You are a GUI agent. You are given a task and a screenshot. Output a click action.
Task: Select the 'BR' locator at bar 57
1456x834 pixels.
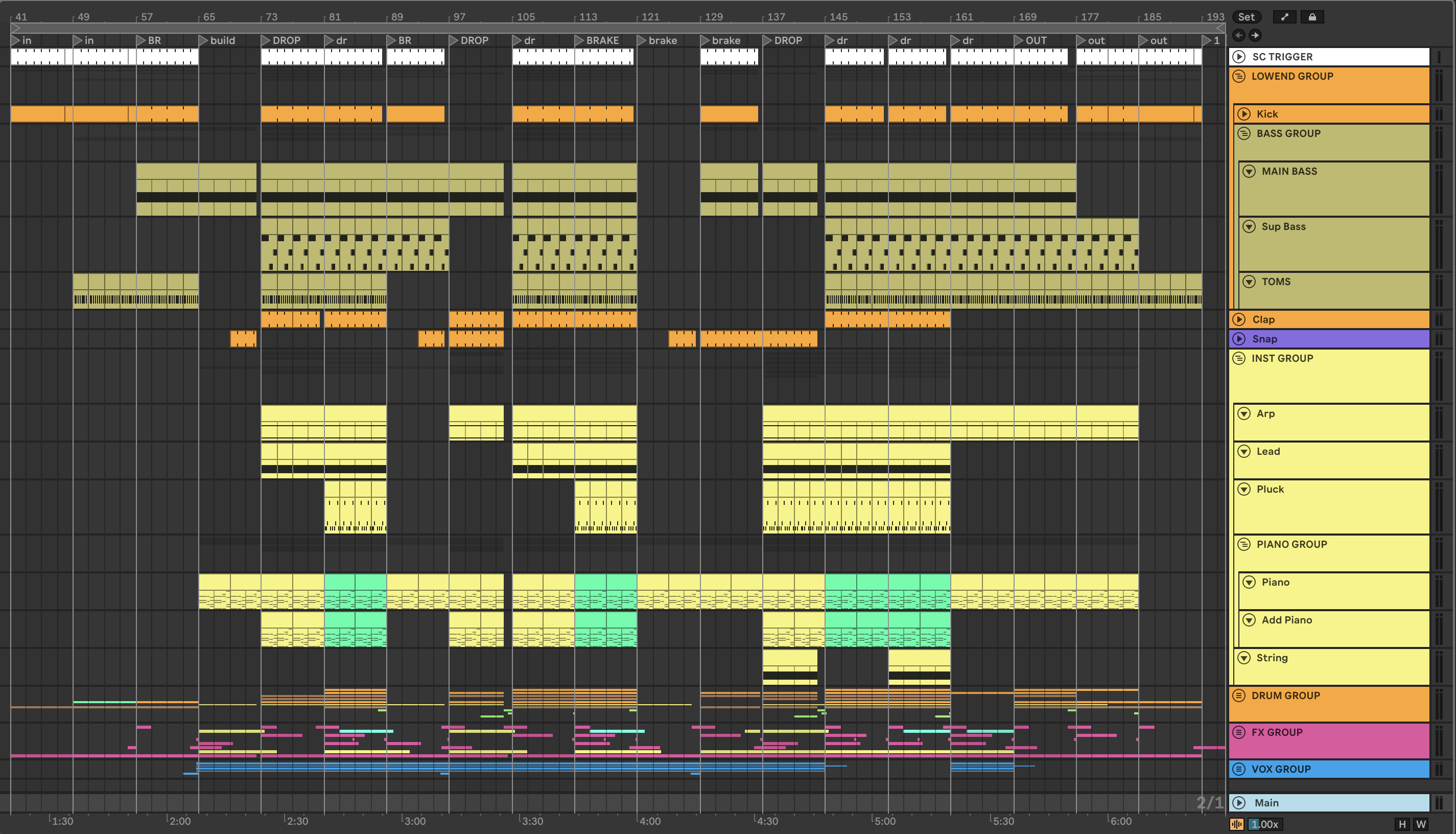(149, 41)
